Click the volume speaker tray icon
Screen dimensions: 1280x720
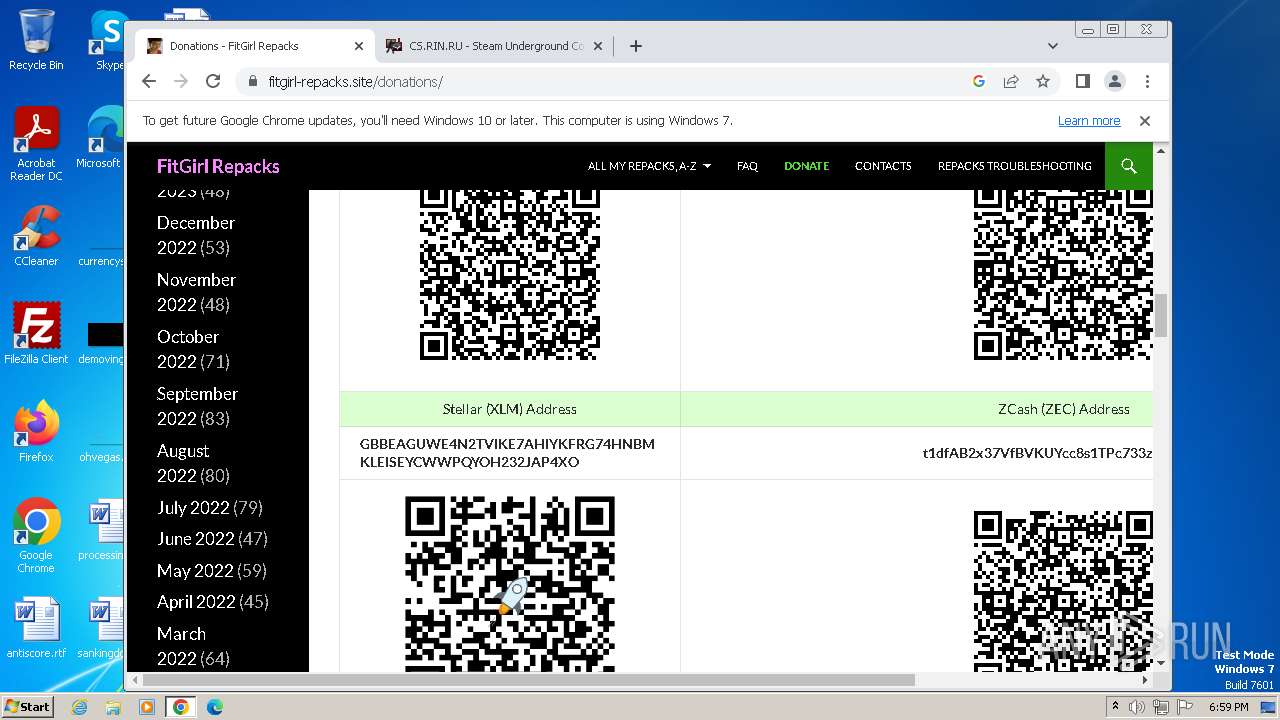(1137, 707)
